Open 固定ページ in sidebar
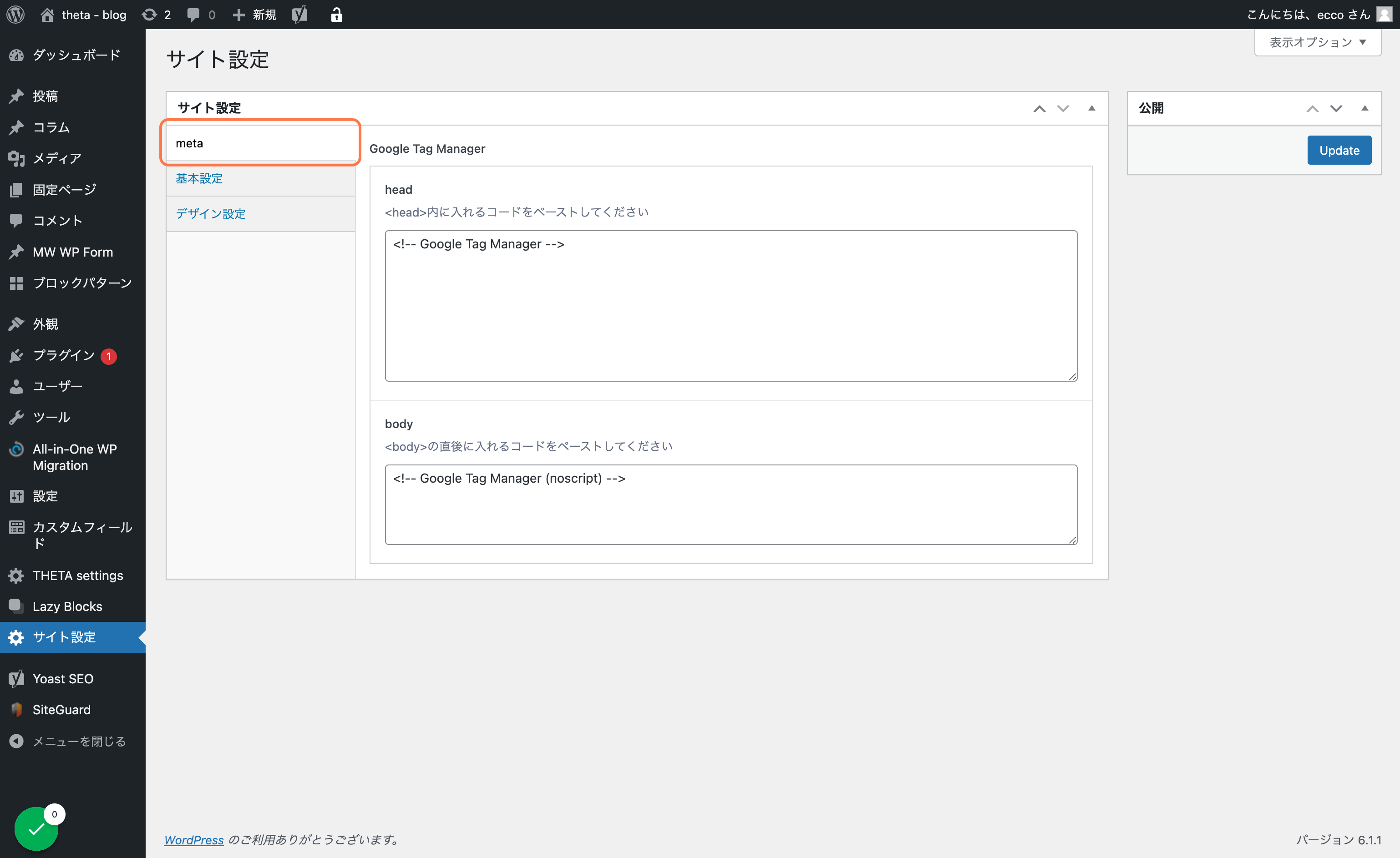 coord(73,190)
